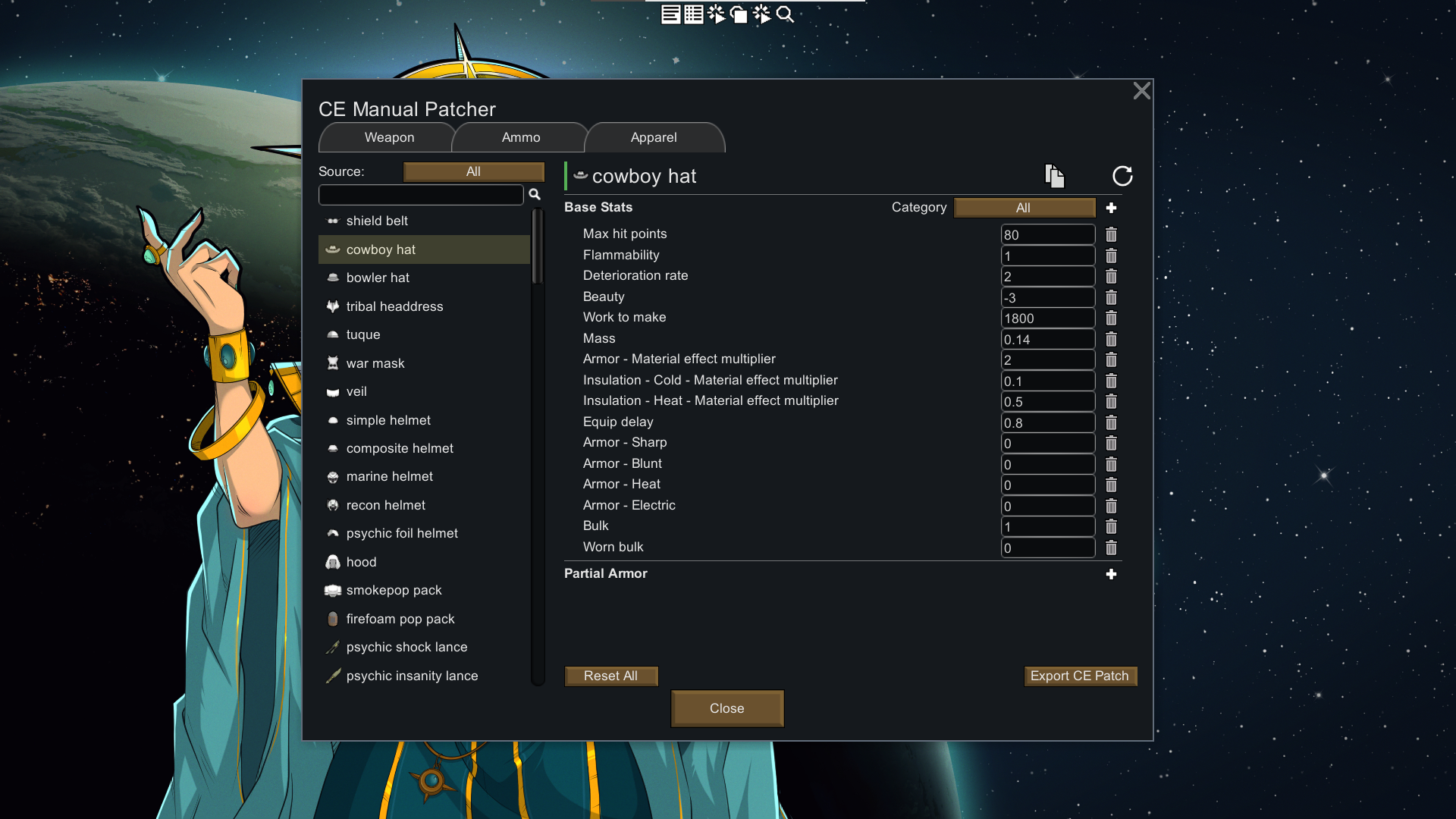Delete the Work to make stat
Viewport: 1456px width, 819px height.
click(1111, 318)
